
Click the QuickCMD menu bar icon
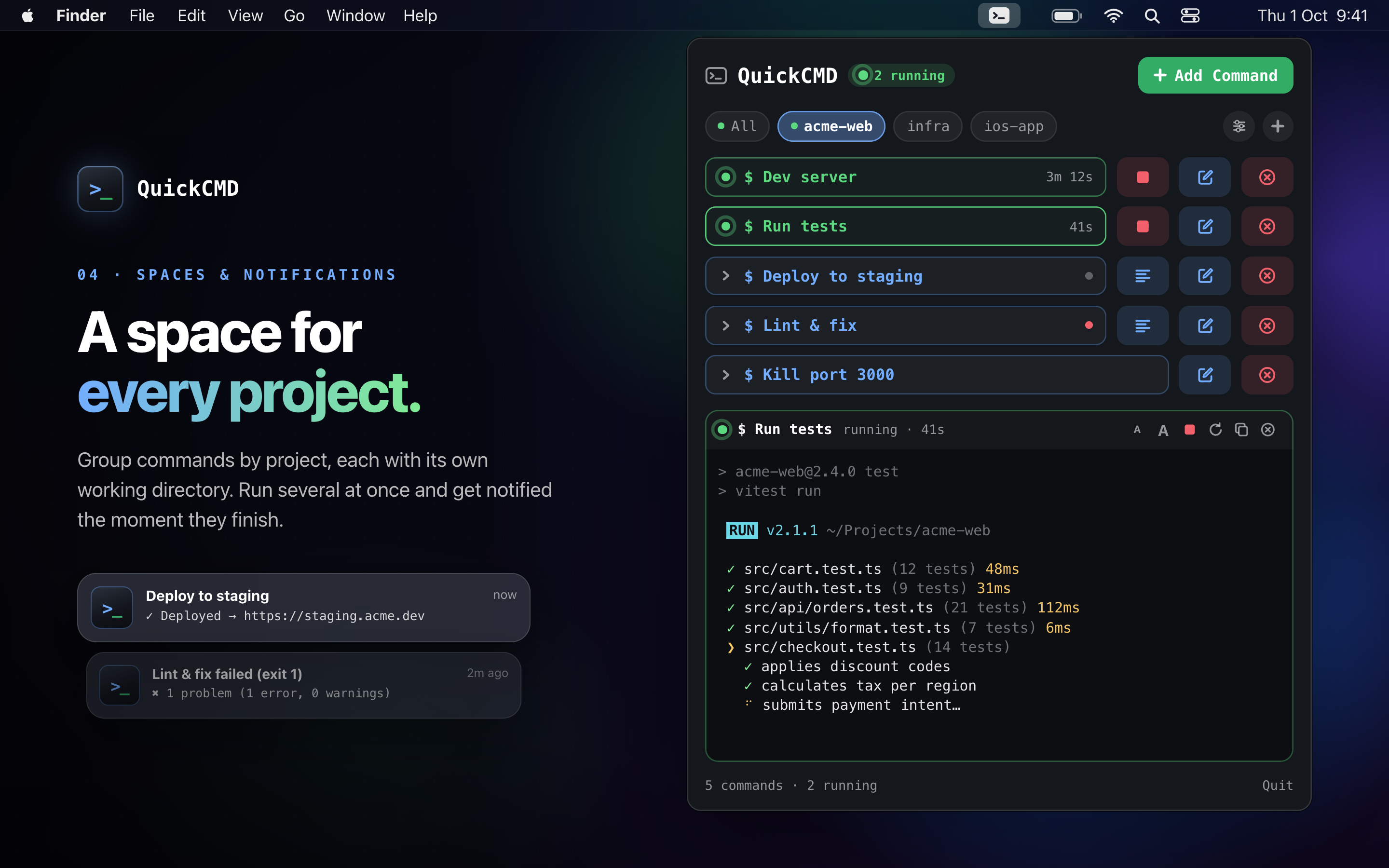coord(999,15)
